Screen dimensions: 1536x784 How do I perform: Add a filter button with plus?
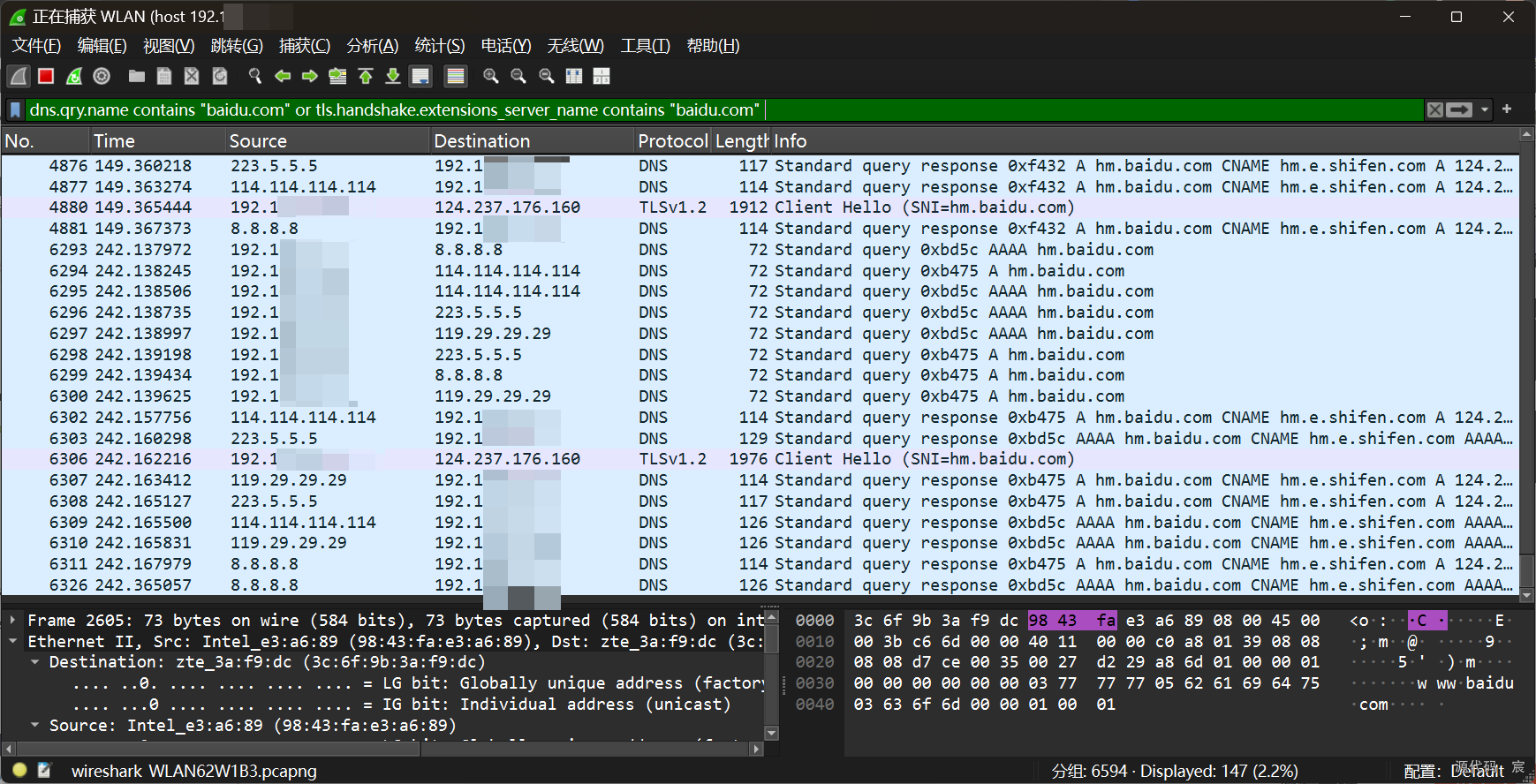click(1507, 109)
